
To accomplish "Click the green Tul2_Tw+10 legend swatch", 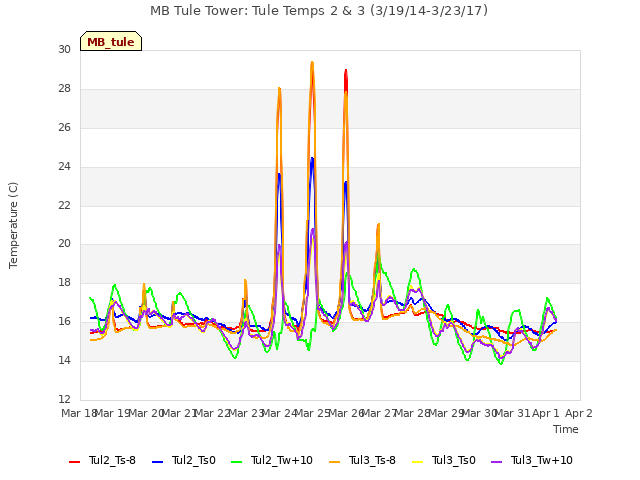I will pos(237,461).
